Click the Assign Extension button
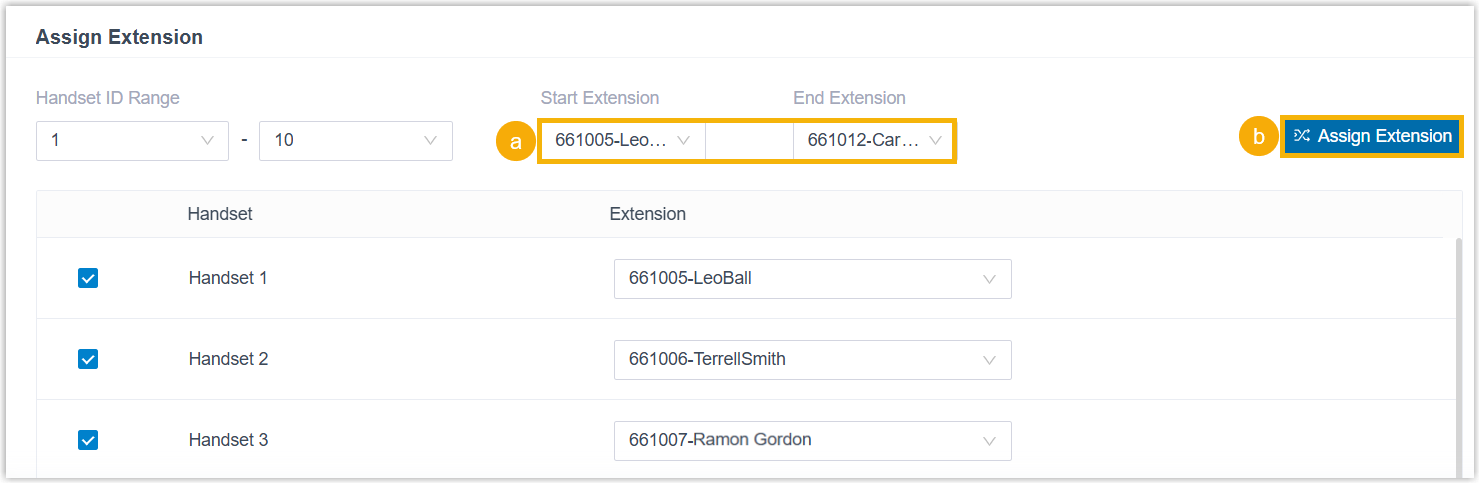The height and width of the screenshot is (484, 1480). [1371, 136]
